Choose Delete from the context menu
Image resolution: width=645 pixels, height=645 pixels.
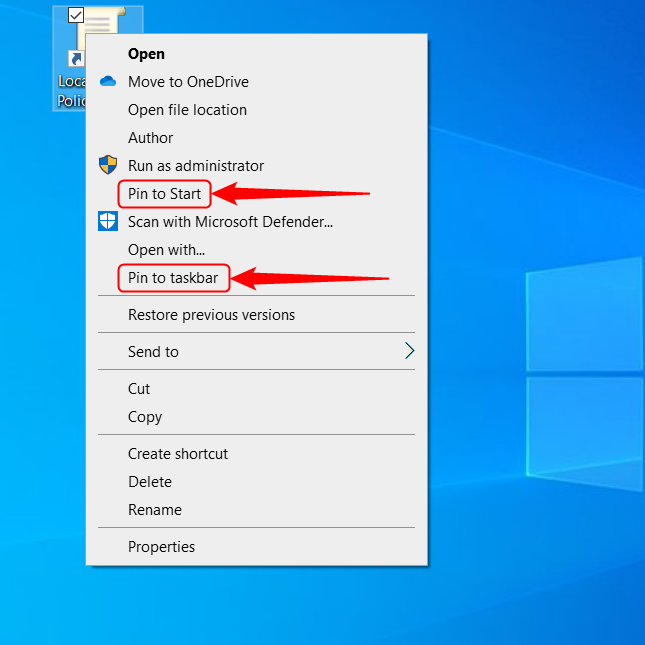[256, 482]
